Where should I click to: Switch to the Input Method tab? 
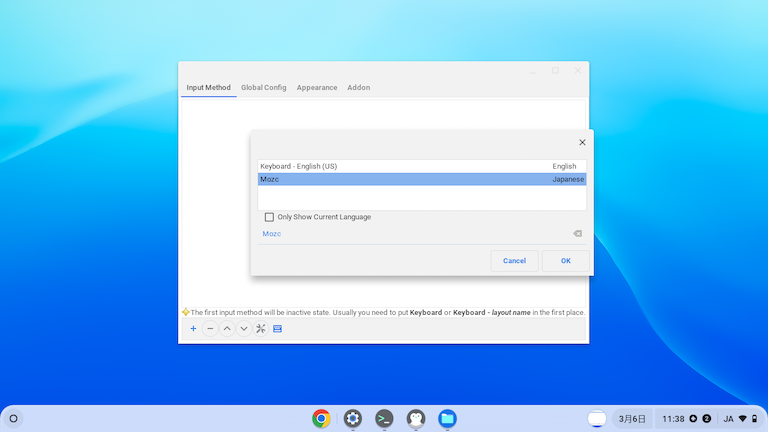tap(208, 88)
